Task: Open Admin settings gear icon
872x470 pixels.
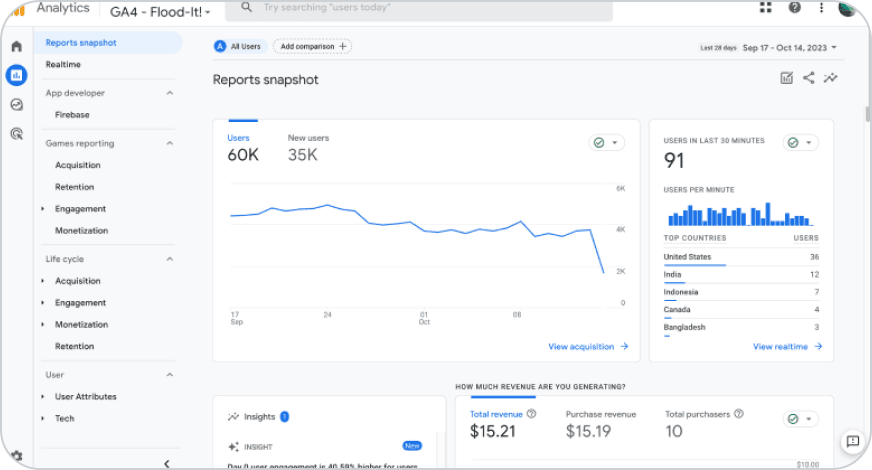Action: (x=17, y=456)
